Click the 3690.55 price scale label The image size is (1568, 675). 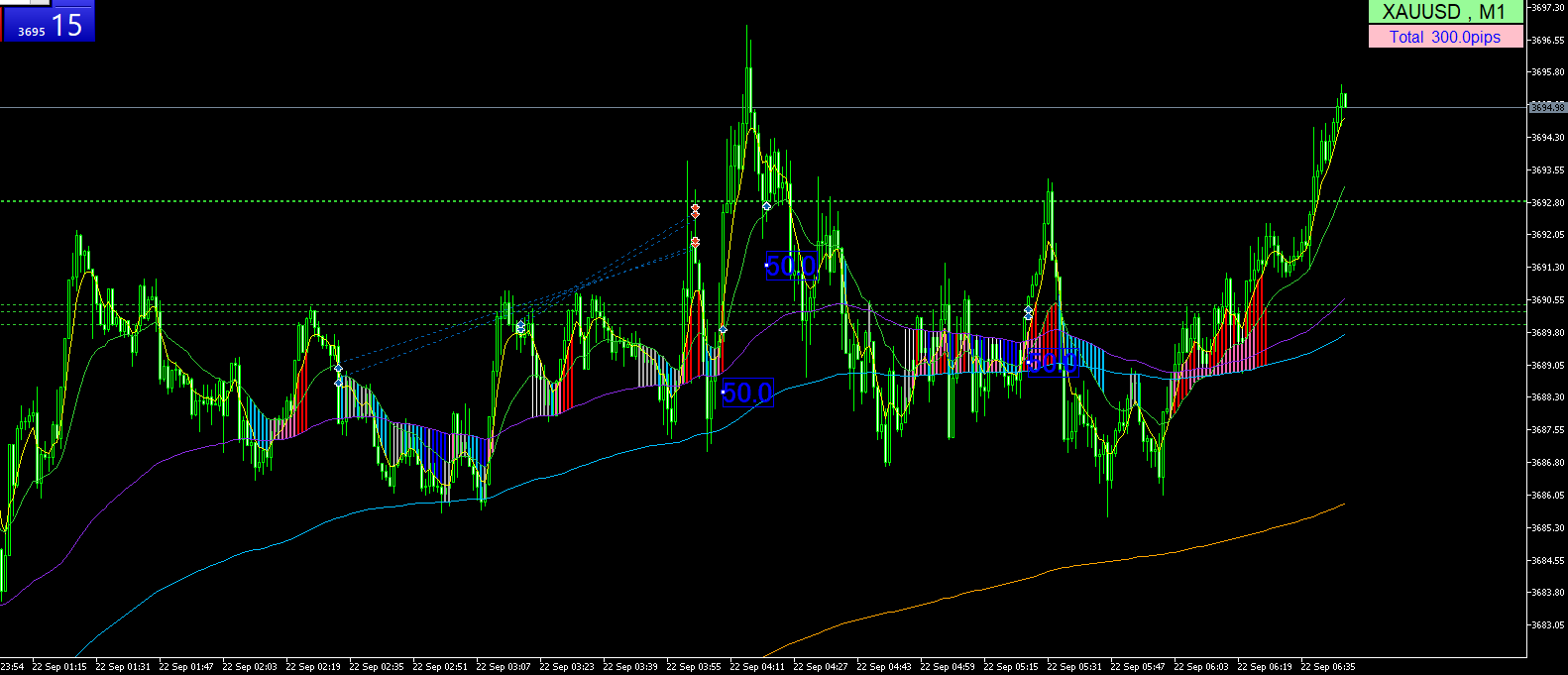coord(1548,300)
